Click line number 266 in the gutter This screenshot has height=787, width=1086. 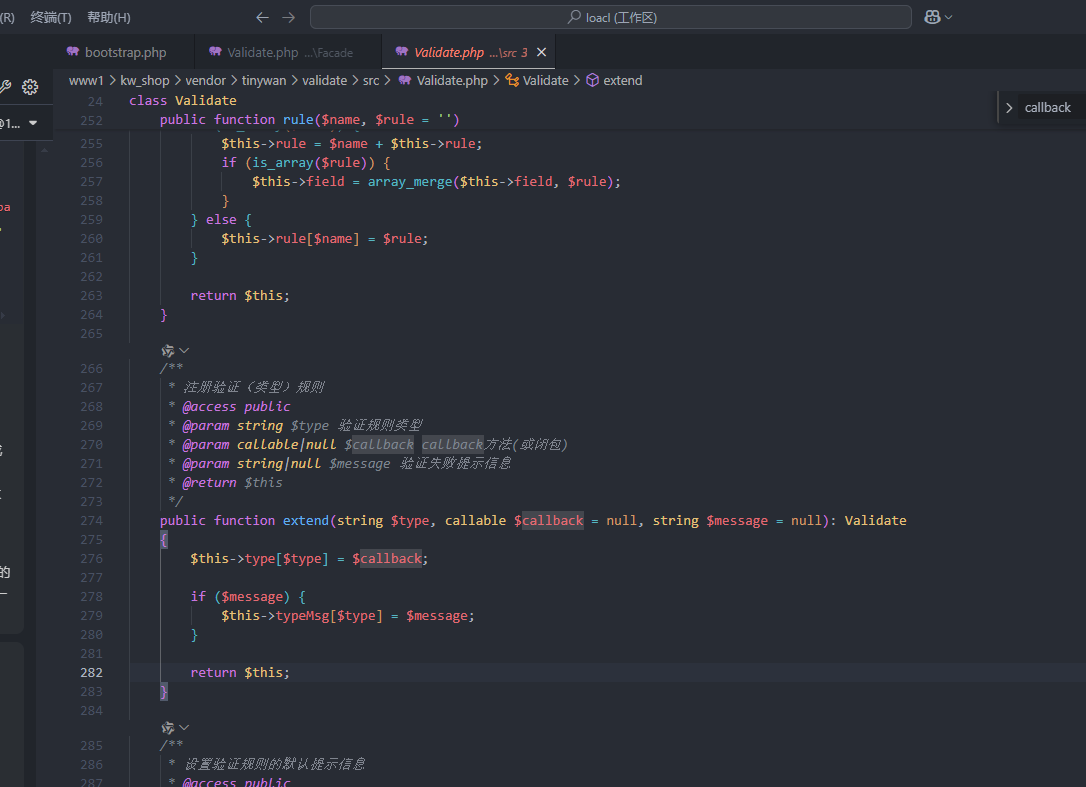pyautogui.click(x=91, y=369)
